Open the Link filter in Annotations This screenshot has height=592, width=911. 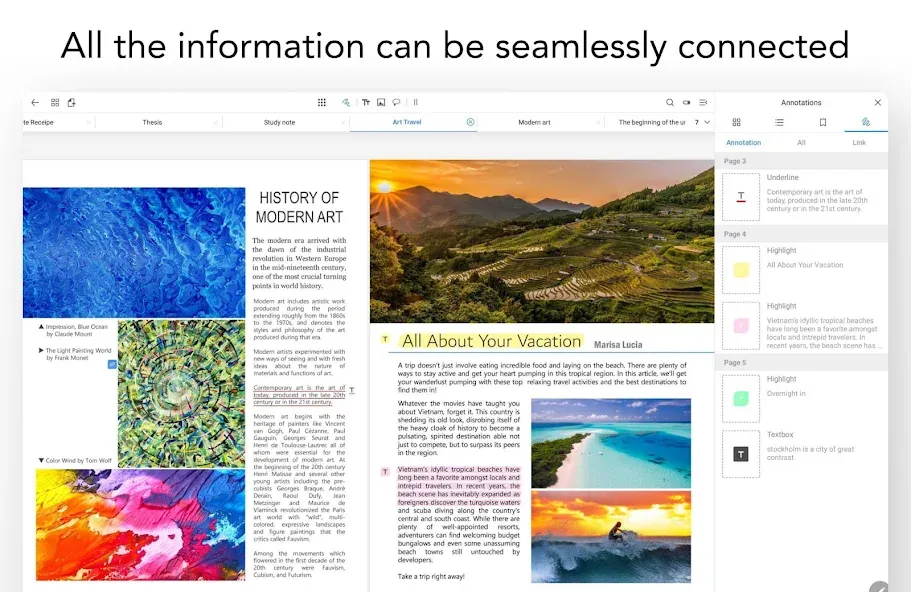(859, 142)
